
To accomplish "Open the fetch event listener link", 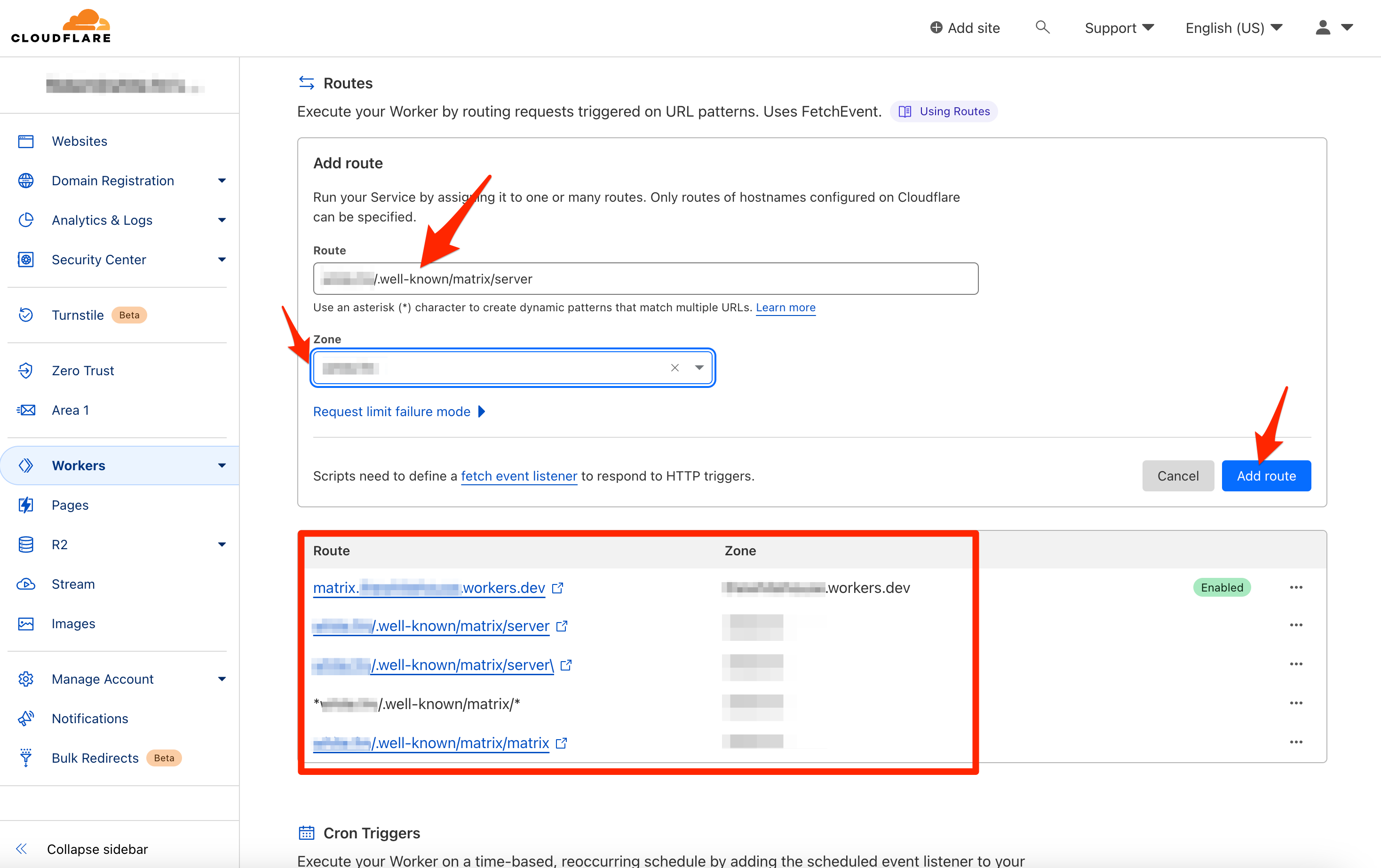I will tap(518, 476).
